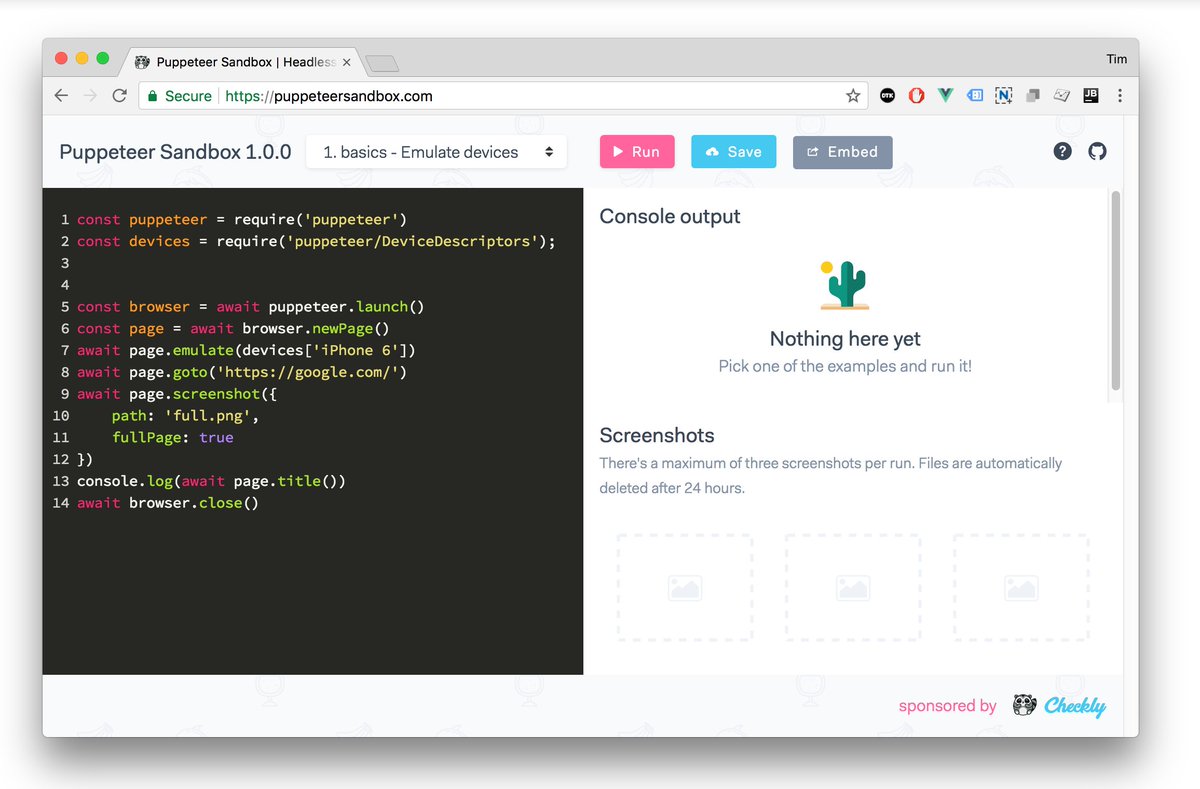Click the console.log page.title() line
Viewport: 1200px width, 789px height.
[211, 481]
